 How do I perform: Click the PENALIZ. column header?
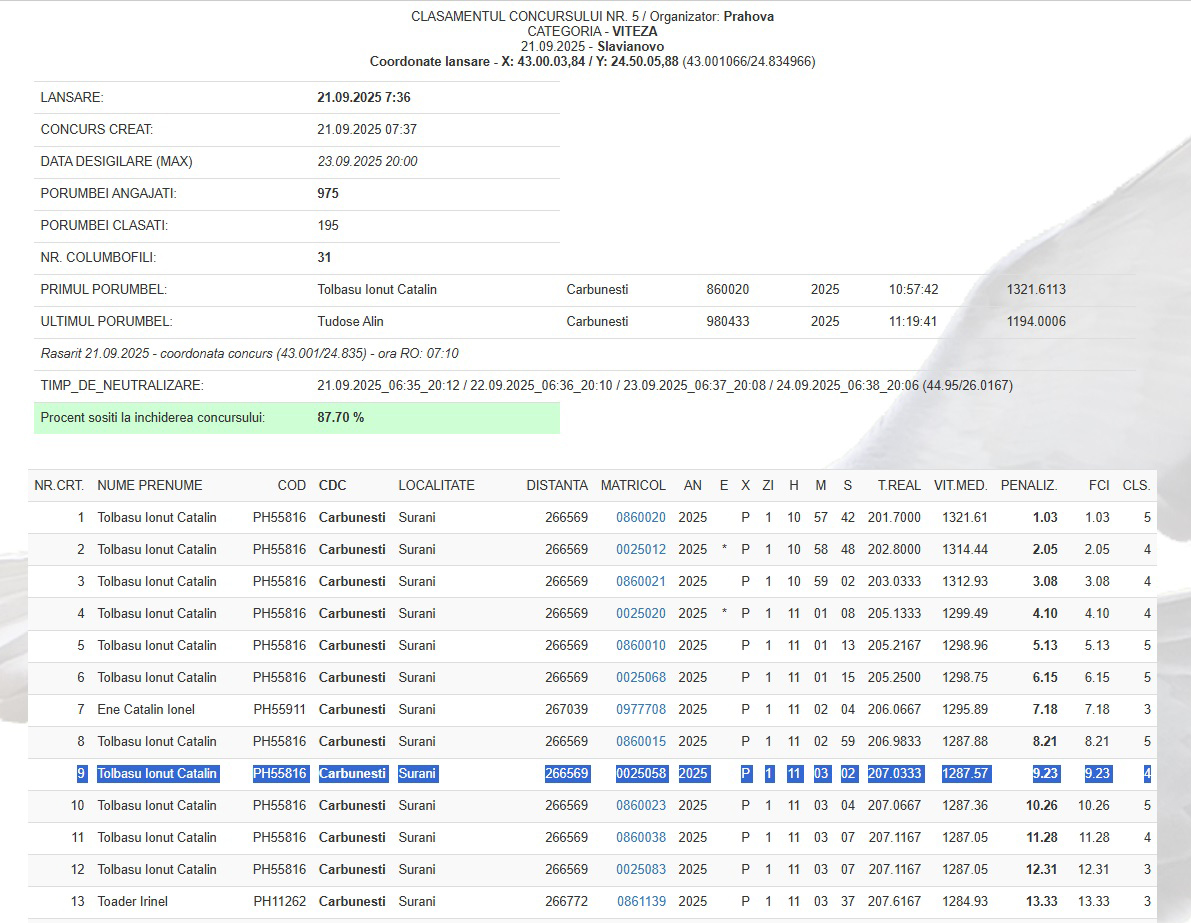coord(1028,486)
